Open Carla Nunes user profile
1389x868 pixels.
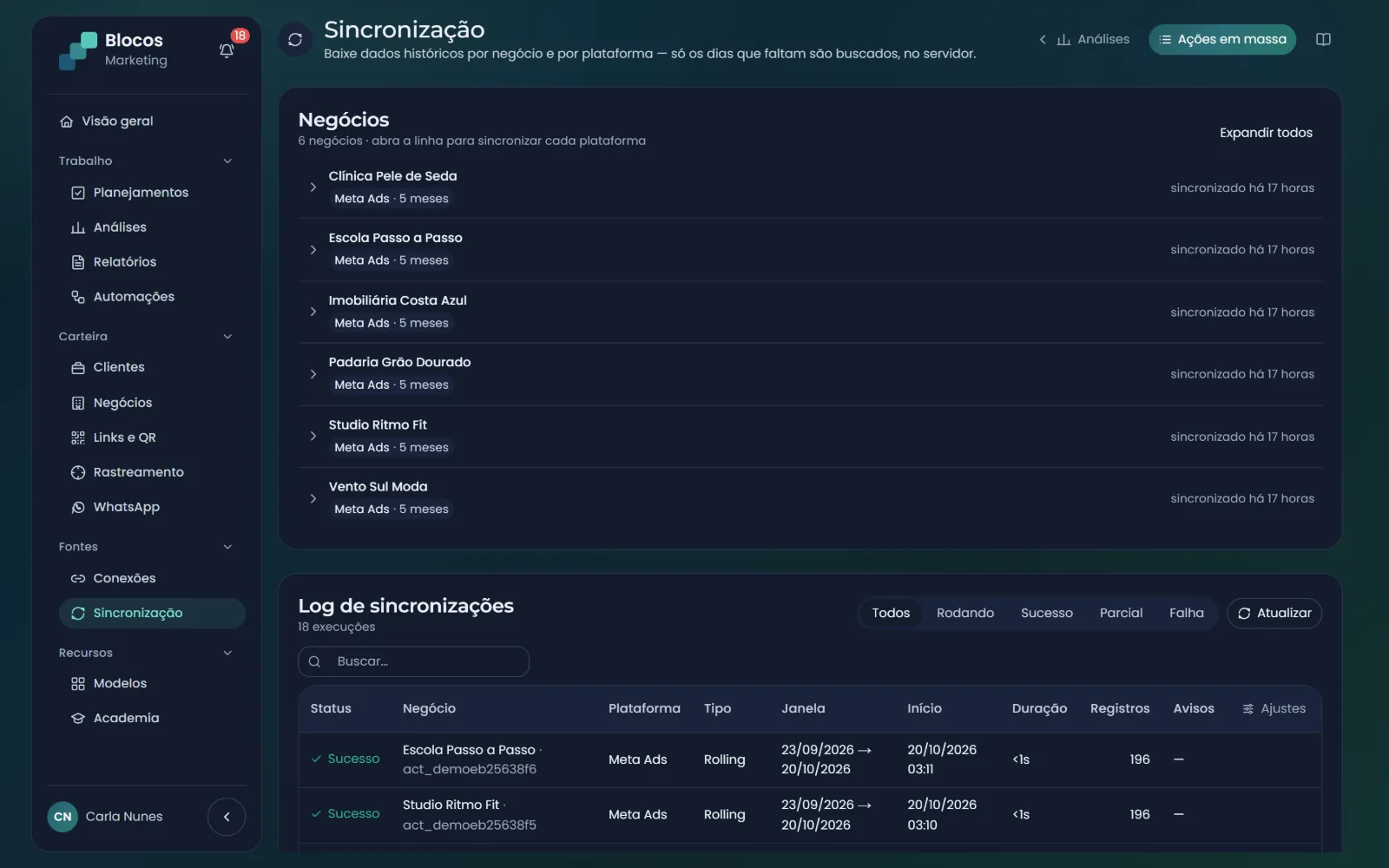(106, 817)
